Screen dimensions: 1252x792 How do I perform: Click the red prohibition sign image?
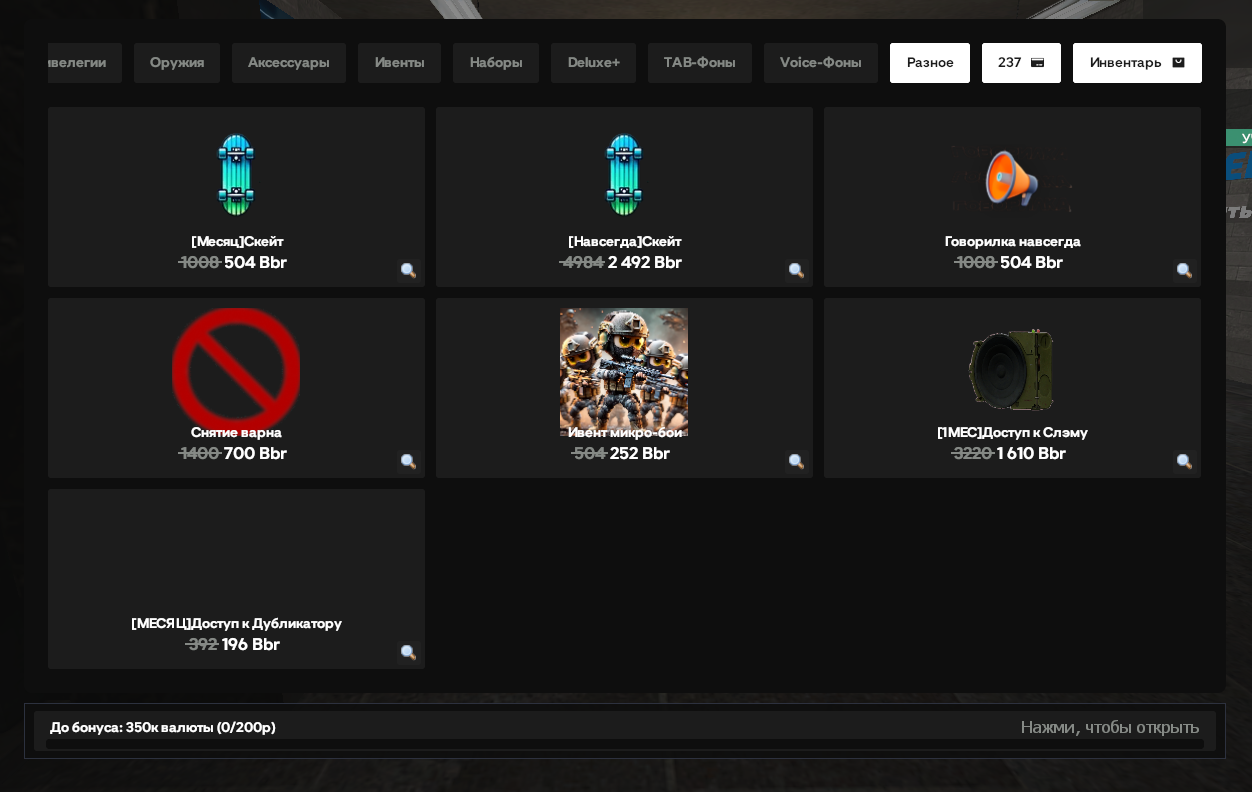click(x=236, y=369)
